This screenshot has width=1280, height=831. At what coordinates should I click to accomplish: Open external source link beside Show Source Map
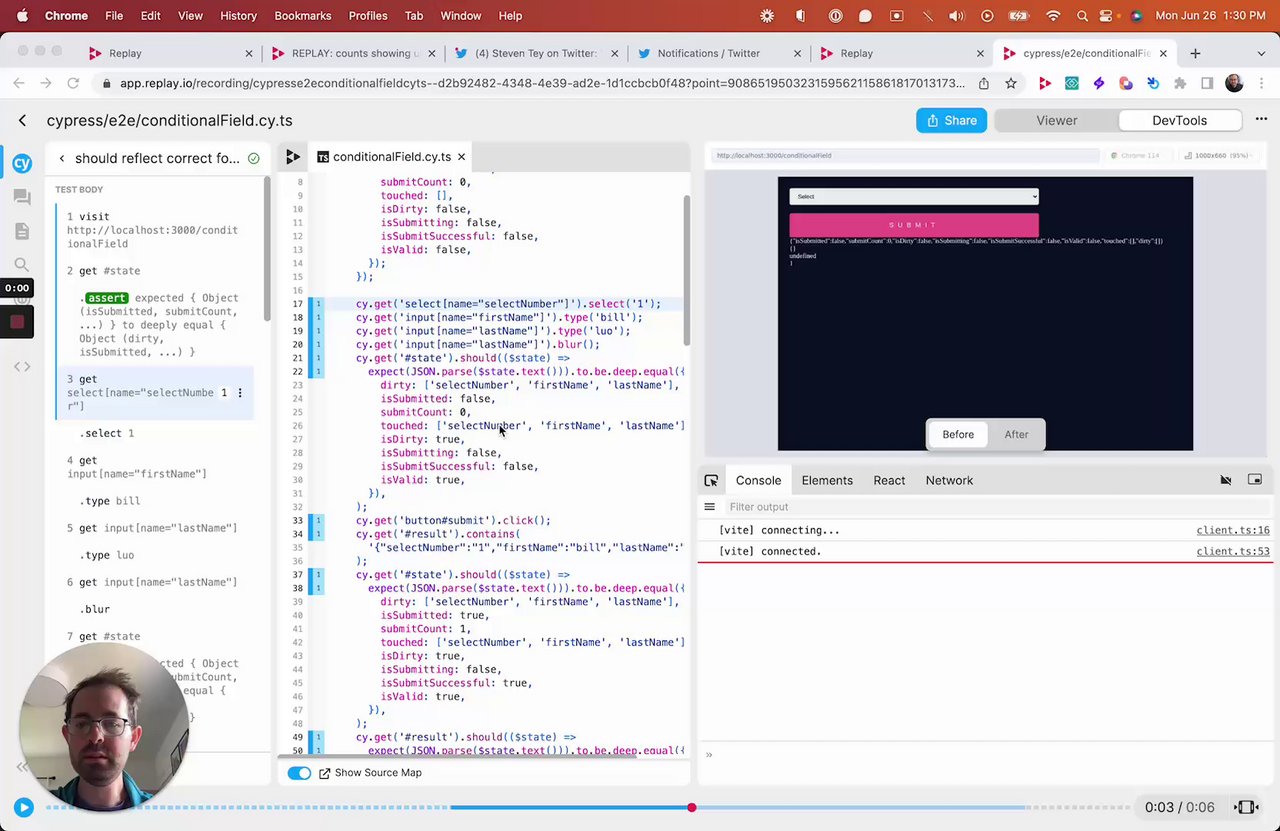pyautogui.click(x=325, y=773)
